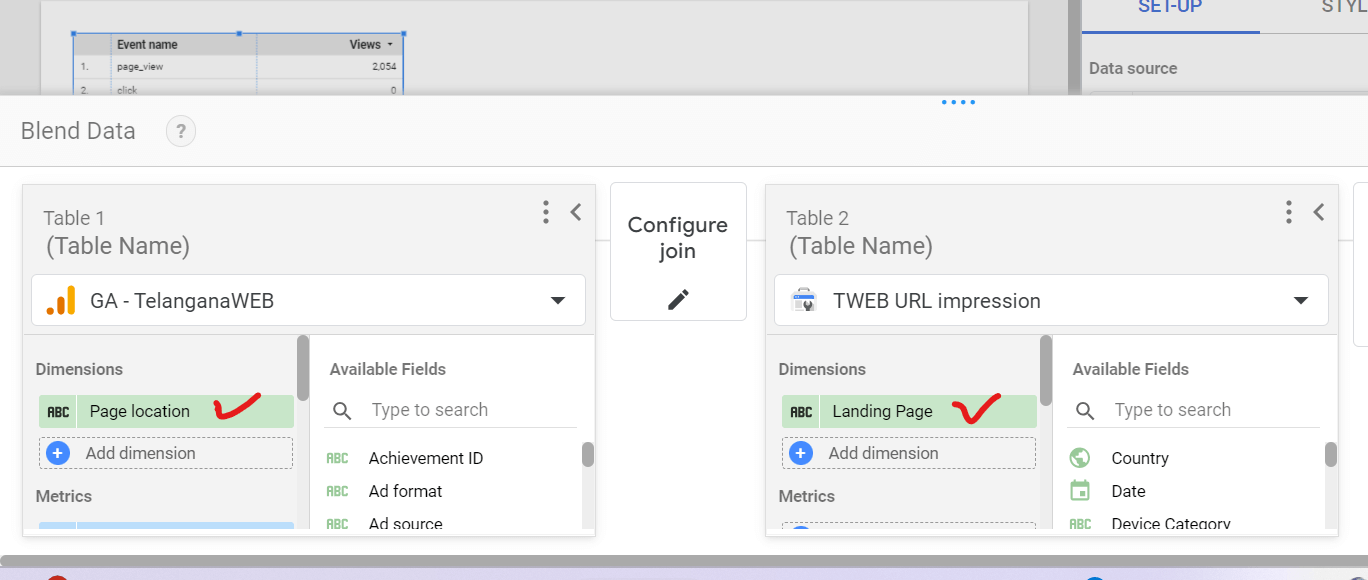The height and width of the screenshot is (580, 1368).
Task: Collapse Table 1 using the chevron arrow
Action: tap(576, 212)
